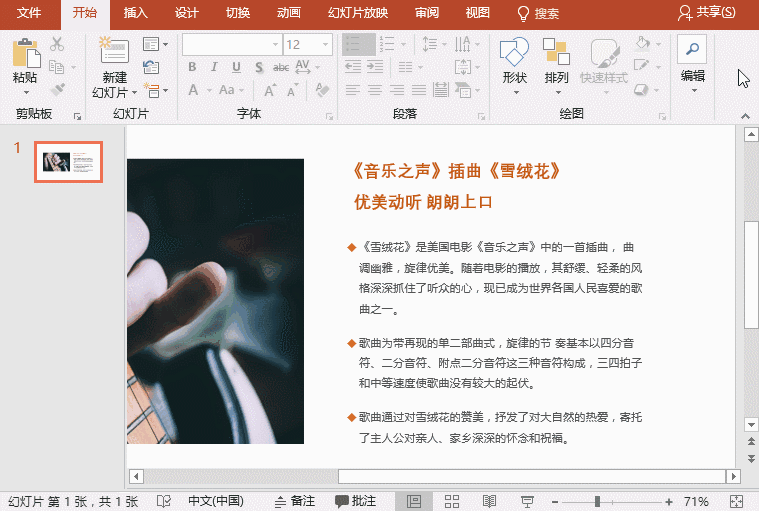Click fit slide to window icon
Screen dimensions: 759x511
point(737,501)
